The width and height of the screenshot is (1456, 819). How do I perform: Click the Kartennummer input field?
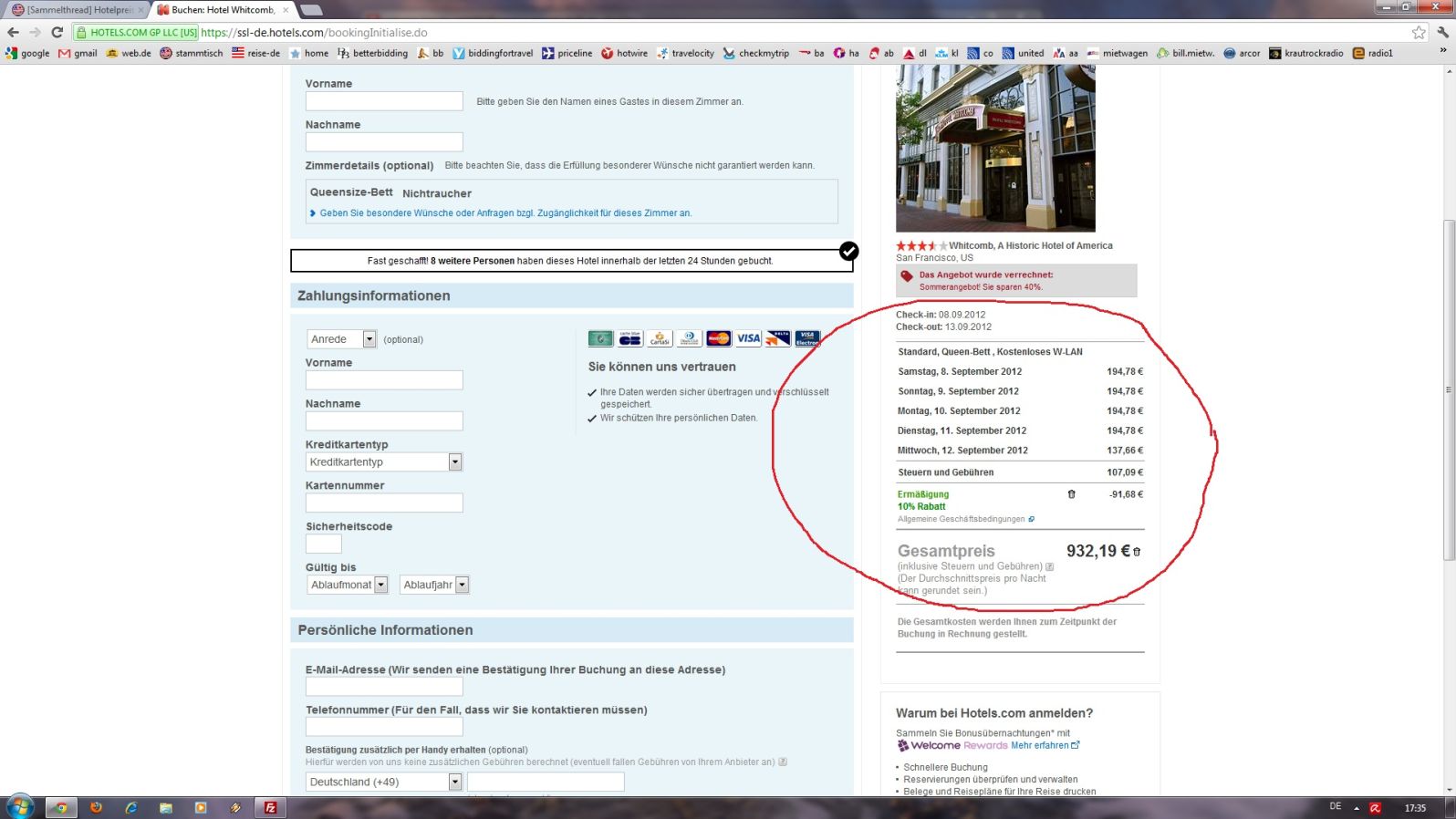pyautogui.click(x=384, y=503)
